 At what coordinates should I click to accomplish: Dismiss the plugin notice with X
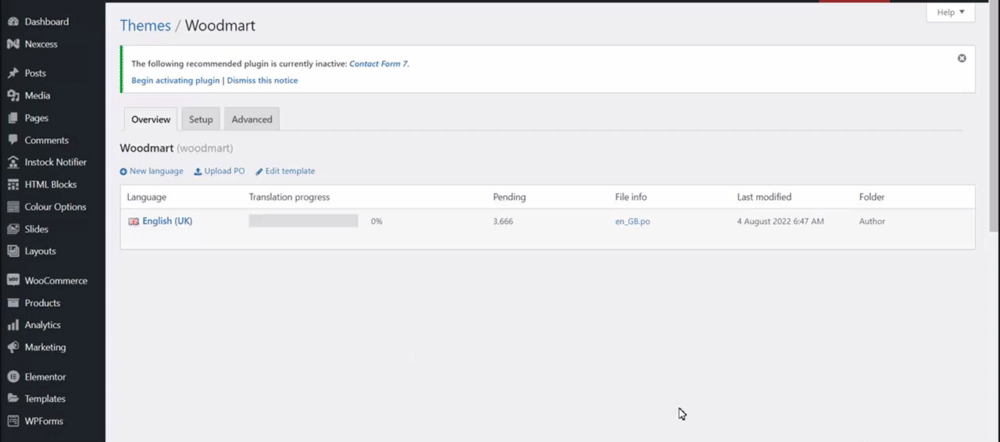click(962, 58)
